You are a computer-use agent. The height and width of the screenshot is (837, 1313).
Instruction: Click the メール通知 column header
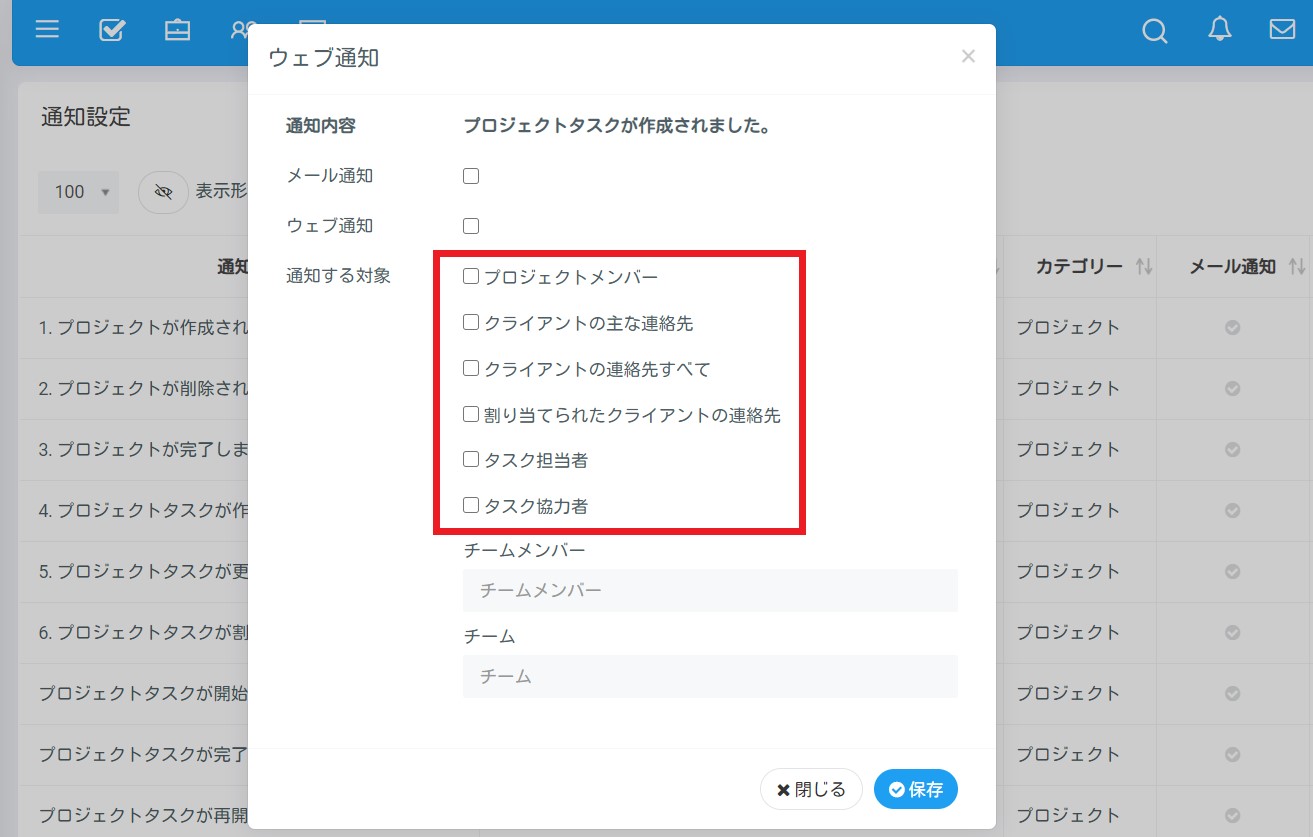pyautogui.click(x=1233, y=267)
